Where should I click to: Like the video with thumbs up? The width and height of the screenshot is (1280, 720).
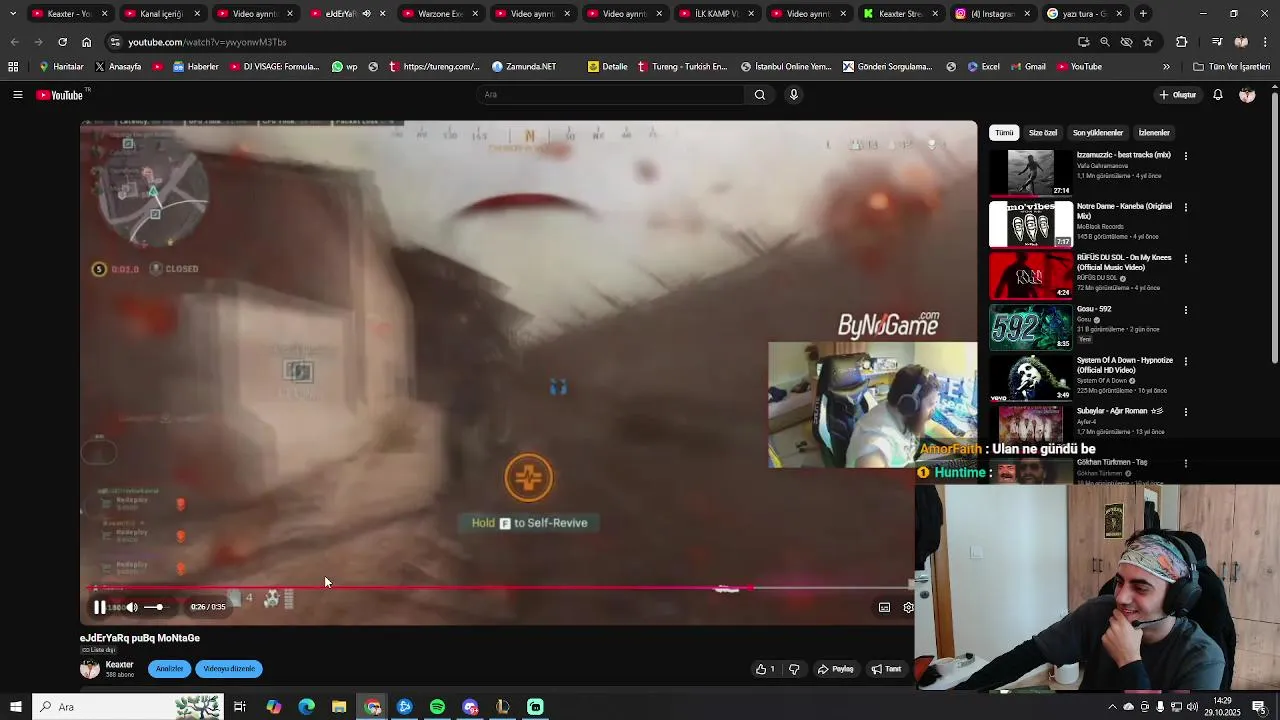765,669
